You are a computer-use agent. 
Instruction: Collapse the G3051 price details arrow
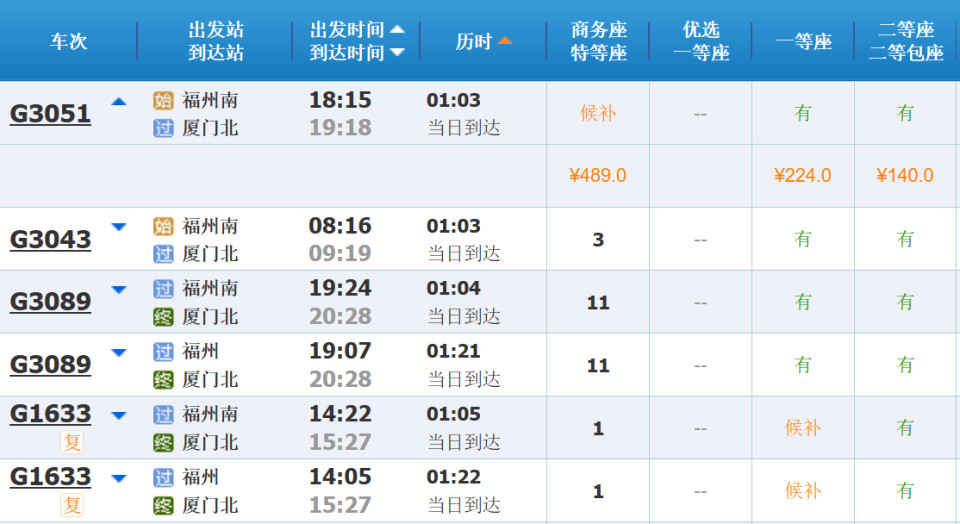119,101
